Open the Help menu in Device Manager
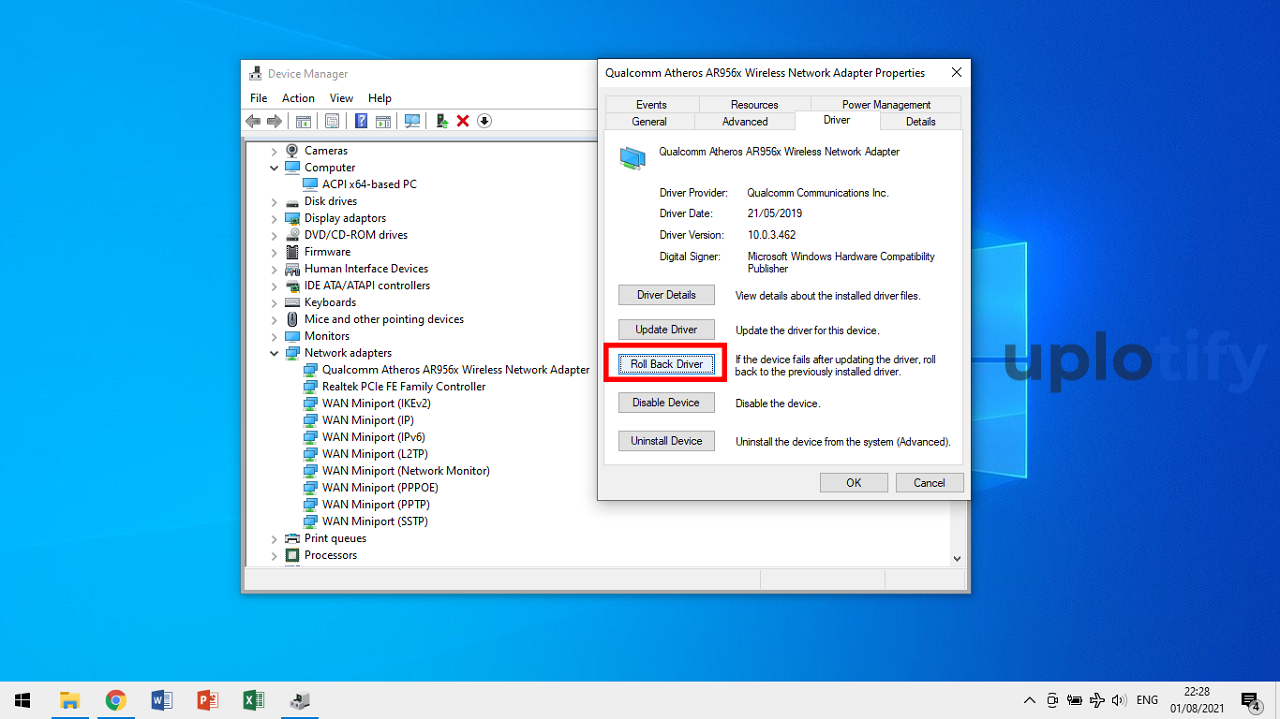The height and width of the screenshot is (719, 1280). pyautogui.click(x=380, y=98)
